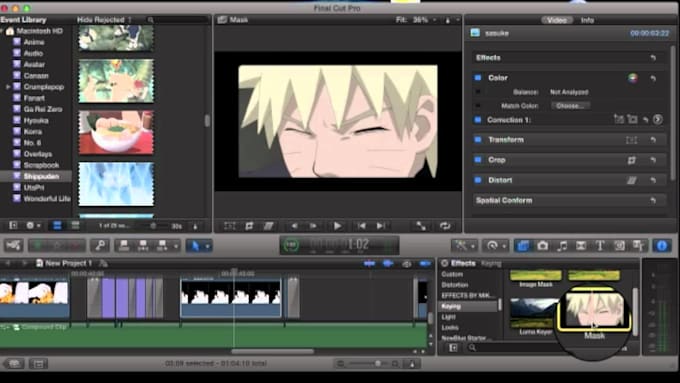The image size is (680, 383).
Task: Open the Enhancements magic wand menu
Action: click(463, 246)
